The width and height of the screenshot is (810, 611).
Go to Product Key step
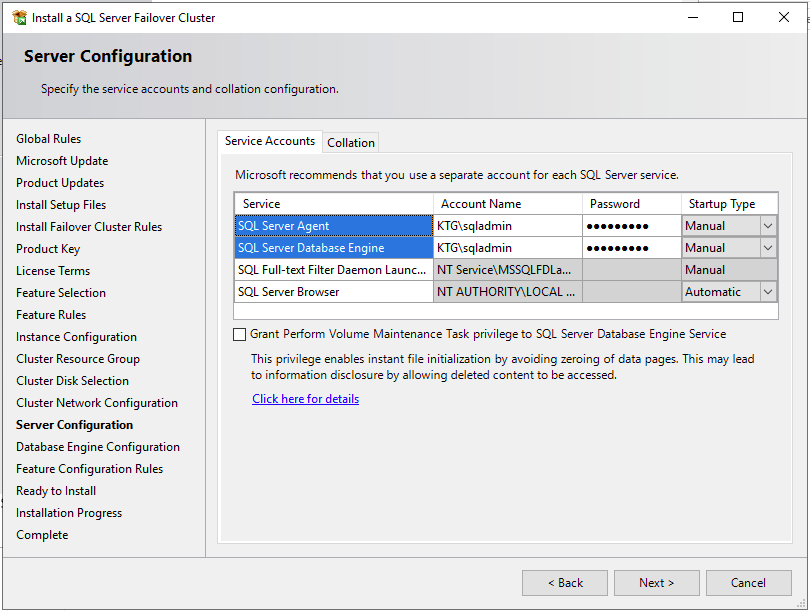tap(48, 249)
